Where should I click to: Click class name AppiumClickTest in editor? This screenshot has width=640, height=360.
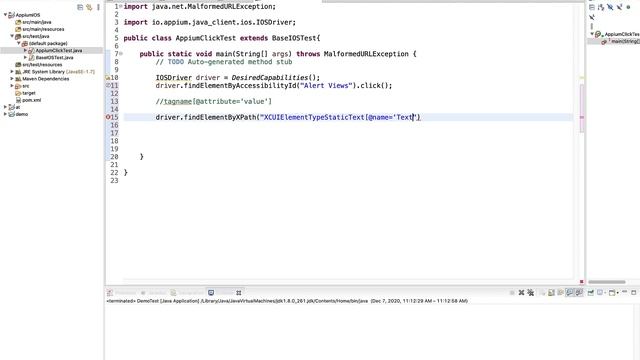[206, 38]
